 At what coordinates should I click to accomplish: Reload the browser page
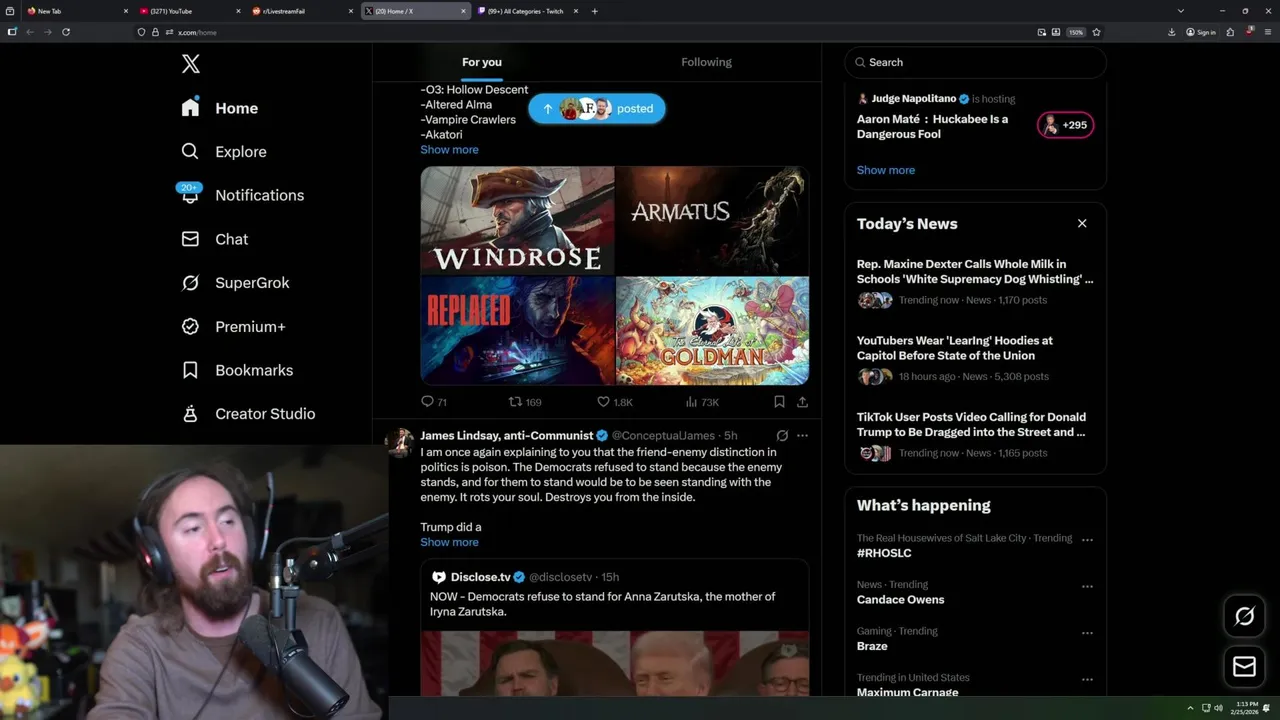[x=66, y=32]
